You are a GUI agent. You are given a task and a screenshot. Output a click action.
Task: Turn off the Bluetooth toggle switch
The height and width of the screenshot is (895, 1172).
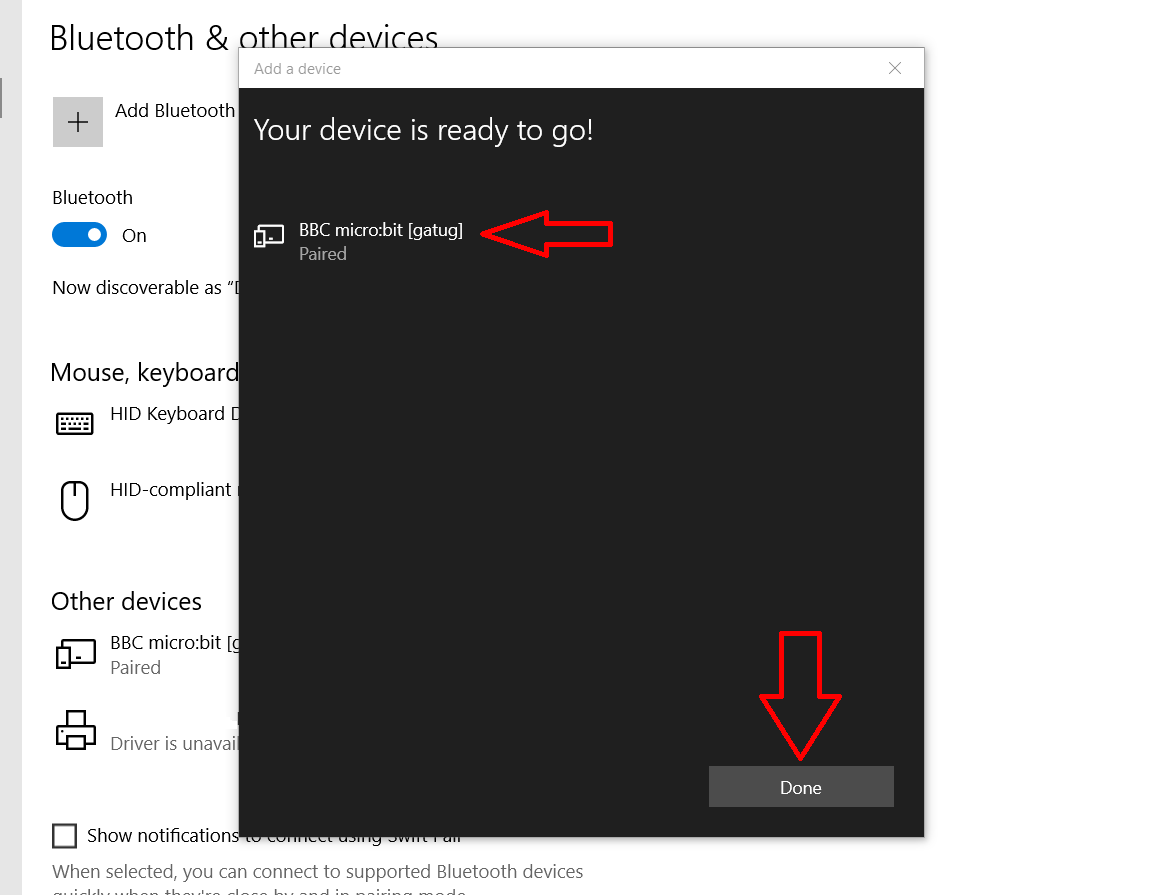79,235
